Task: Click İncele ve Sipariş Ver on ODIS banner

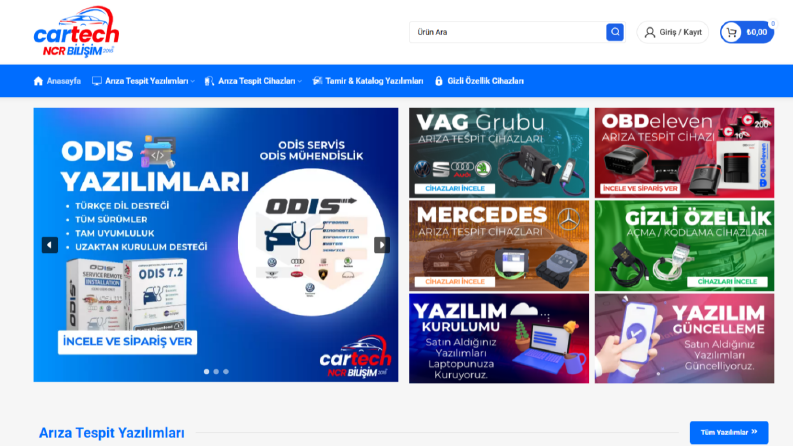Action: [127, 342]
